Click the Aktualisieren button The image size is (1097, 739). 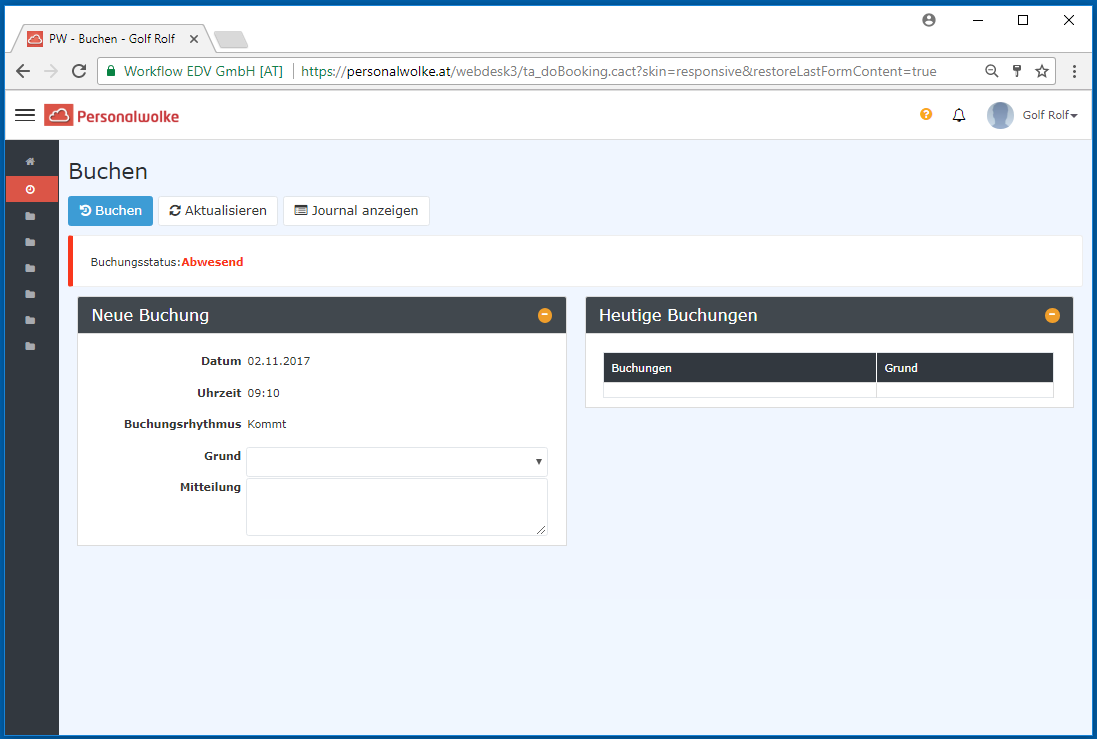click(218, 211)
